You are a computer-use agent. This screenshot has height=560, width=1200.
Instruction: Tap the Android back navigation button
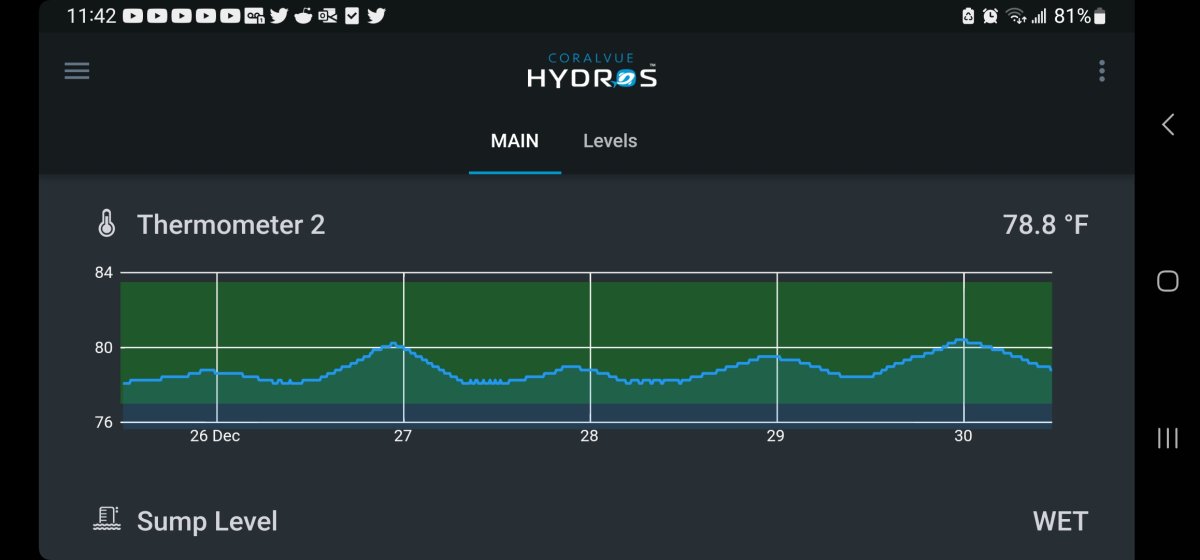(x=1167, y=124)
